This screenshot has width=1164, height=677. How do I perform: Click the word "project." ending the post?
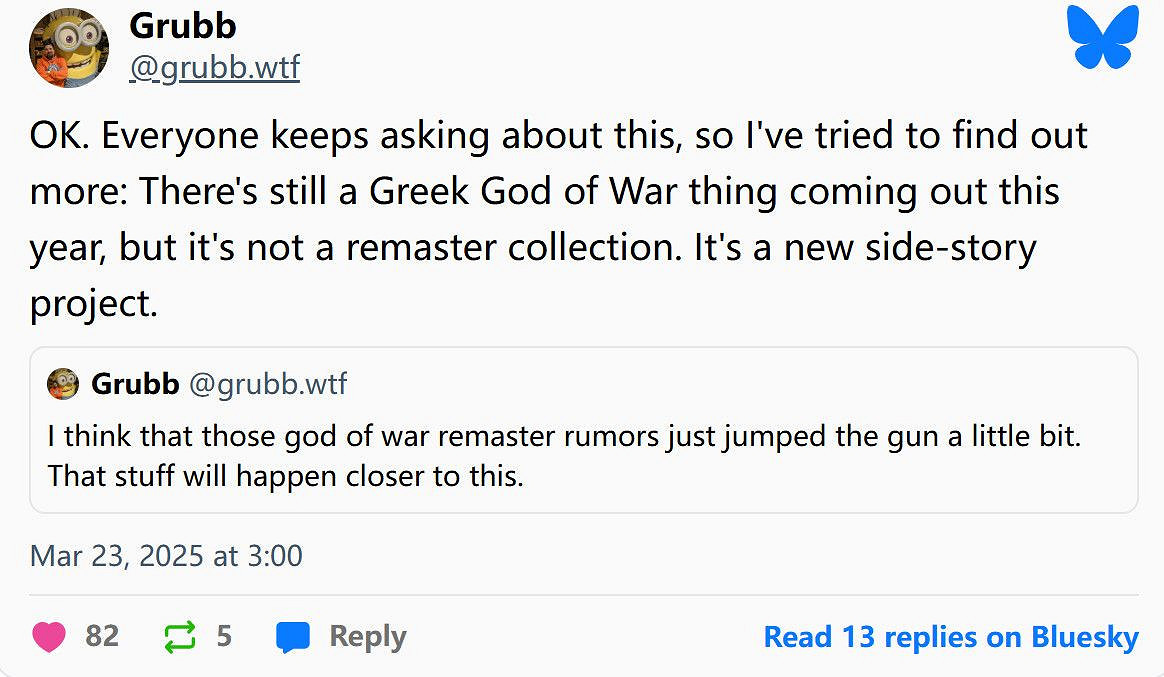tap(94, 304)
